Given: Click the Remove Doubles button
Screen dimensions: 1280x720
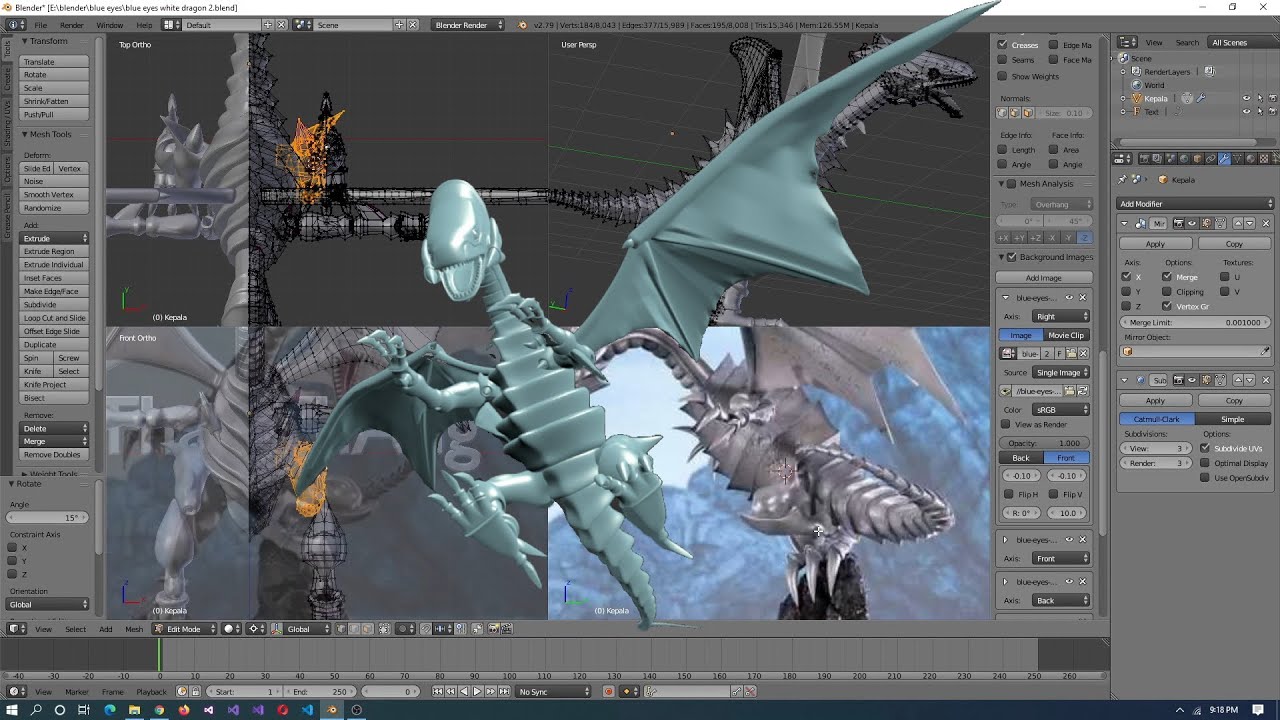Looking at the screenshot, I should pyautogui.click(x=54, y=455).
